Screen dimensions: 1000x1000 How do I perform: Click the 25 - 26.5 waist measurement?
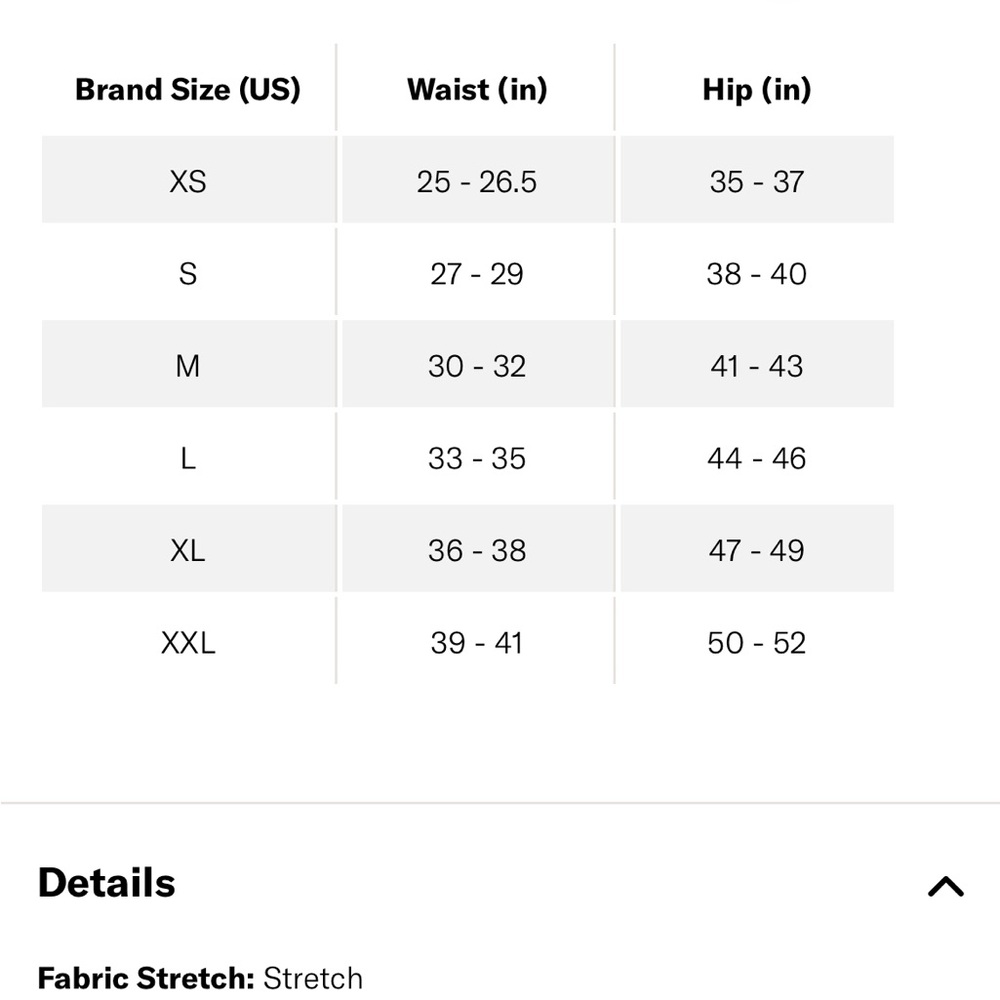[477, 182]
